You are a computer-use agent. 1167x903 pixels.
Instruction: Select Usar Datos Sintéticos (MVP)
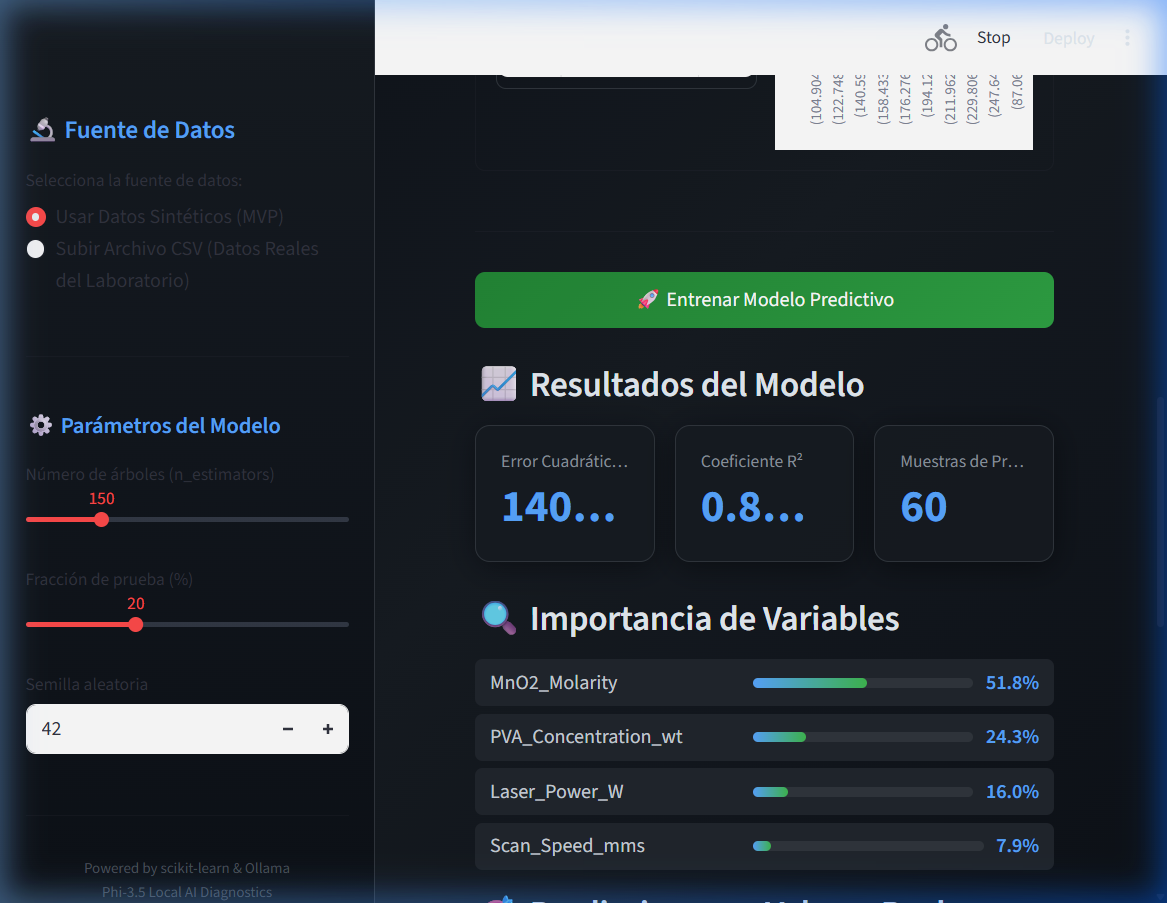click(35, 216)
